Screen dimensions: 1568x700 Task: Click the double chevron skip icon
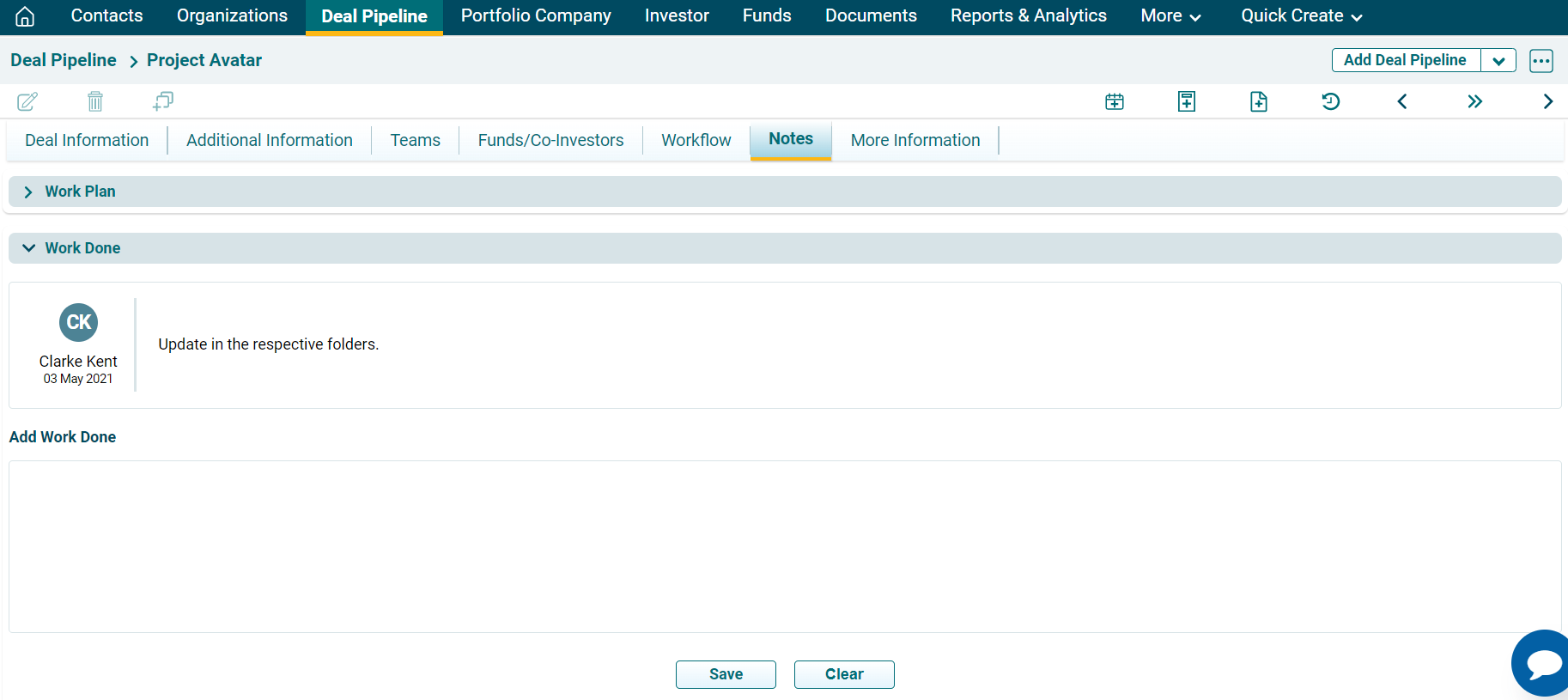pos(1474,101)
